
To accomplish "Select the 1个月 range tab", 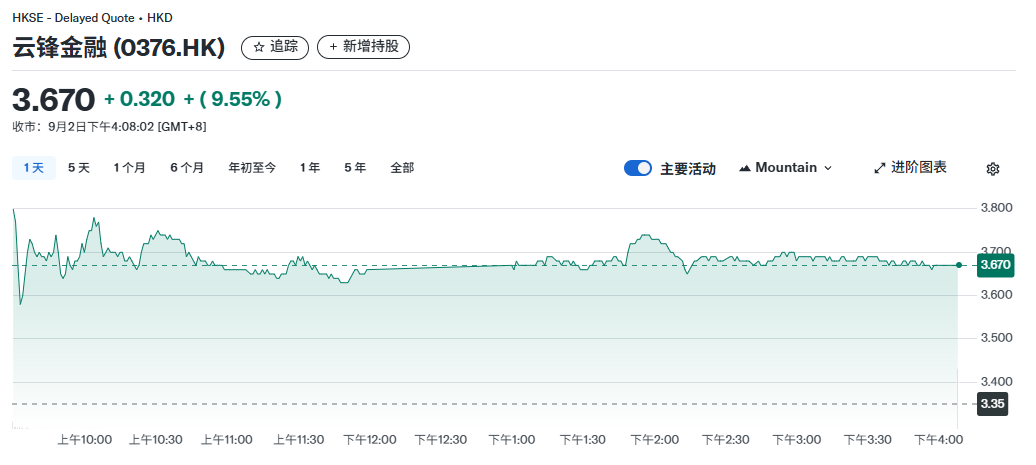I will (130, 168).
